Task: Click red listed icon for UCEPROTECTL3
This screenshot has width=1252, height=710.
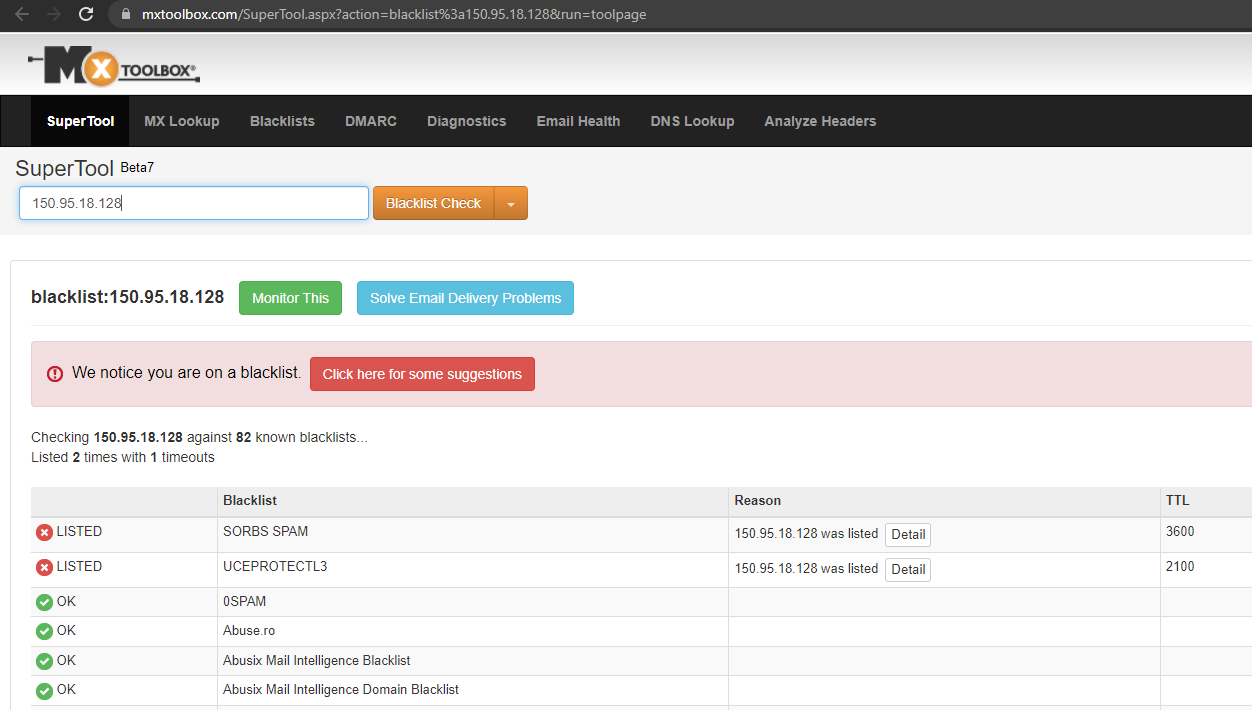Action: pos(44,568)
